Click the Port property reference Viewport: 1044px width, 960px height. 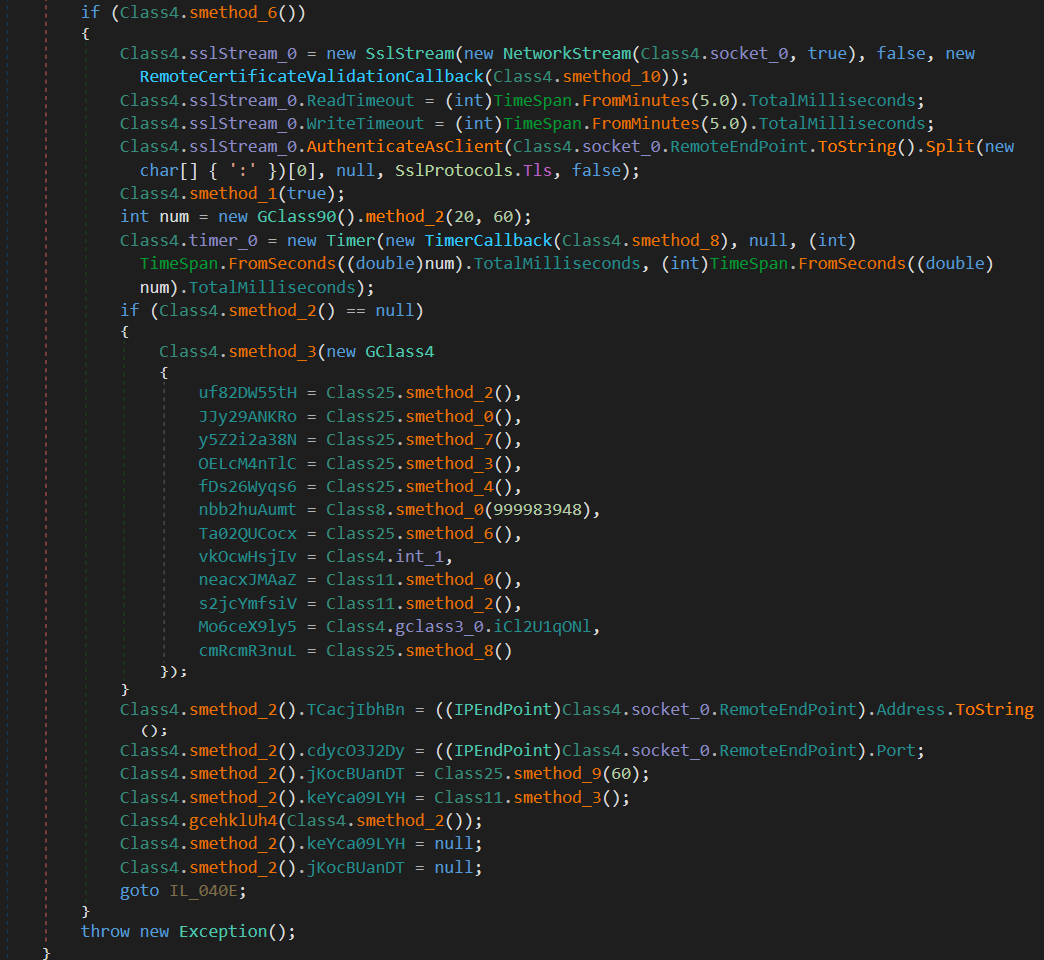[x=896, y=751]
